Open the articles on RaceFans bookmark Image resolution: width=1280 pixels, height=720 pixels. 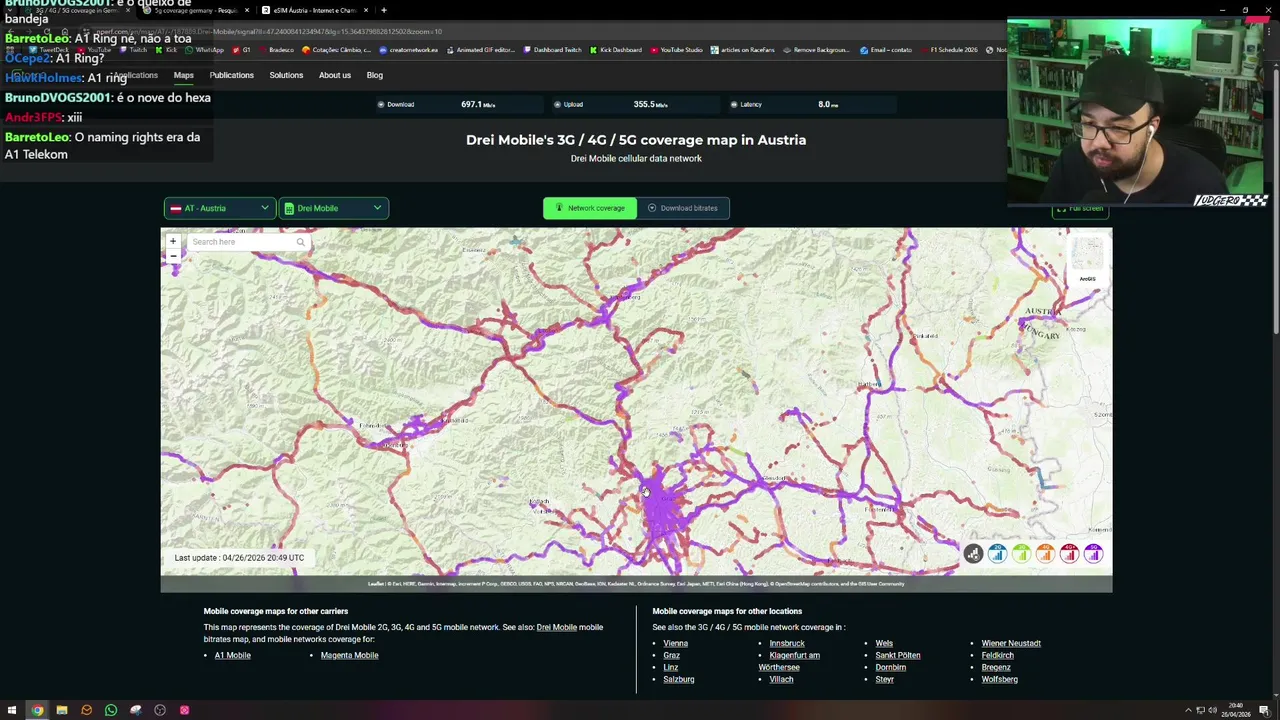coord(743,50)
